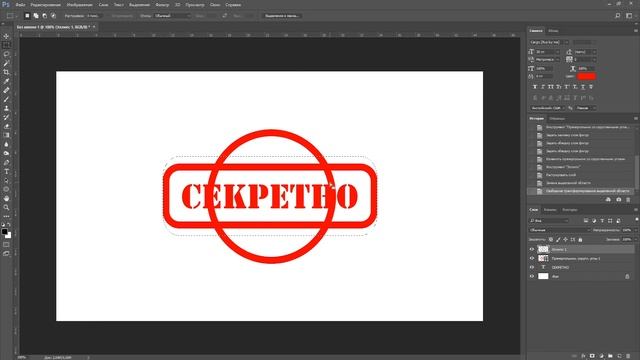
Task: Add a layer style (fx) at Layers panel bottom
Action: coord(583,356)
